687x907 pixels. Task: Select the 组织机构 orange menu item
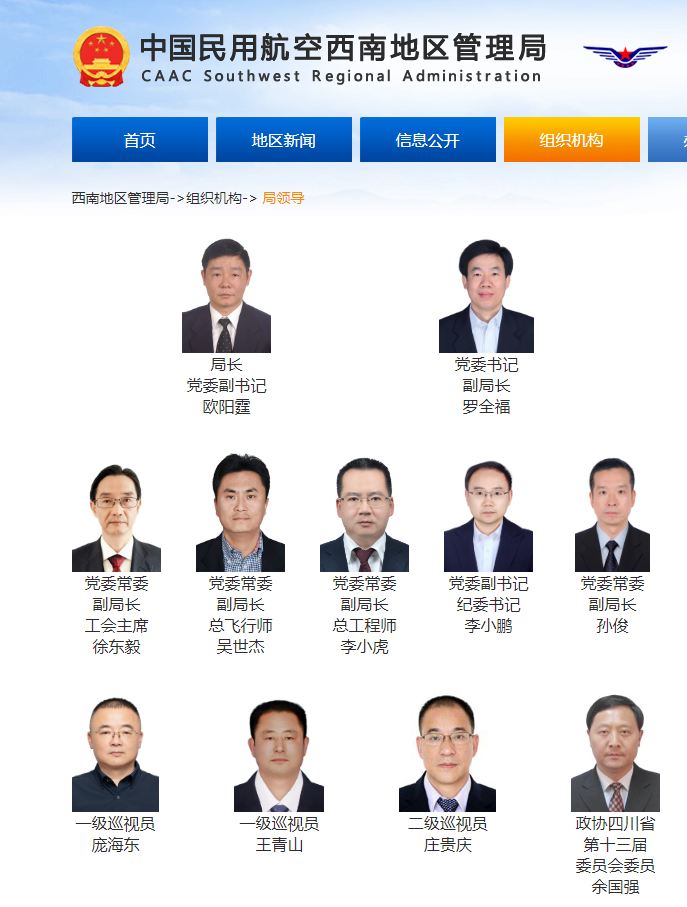tap(572, 139)
